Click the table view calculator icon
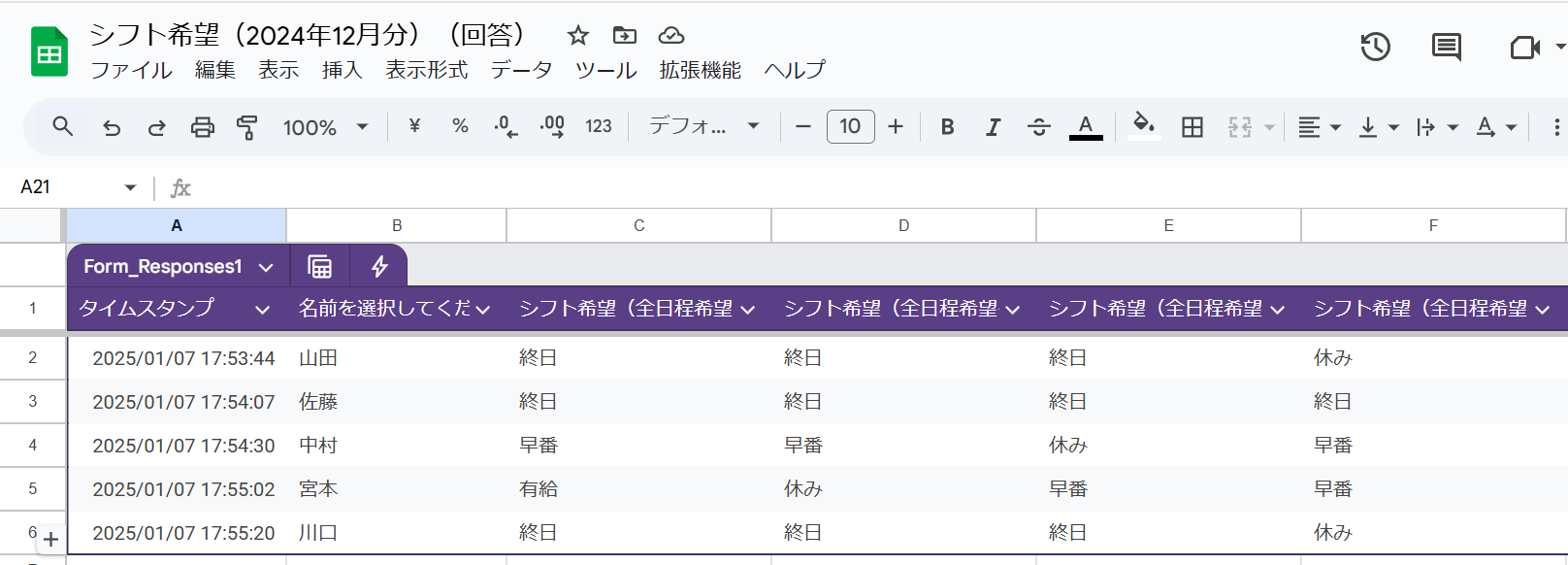This screenshot has width=1568, height=565. [319, 266]
